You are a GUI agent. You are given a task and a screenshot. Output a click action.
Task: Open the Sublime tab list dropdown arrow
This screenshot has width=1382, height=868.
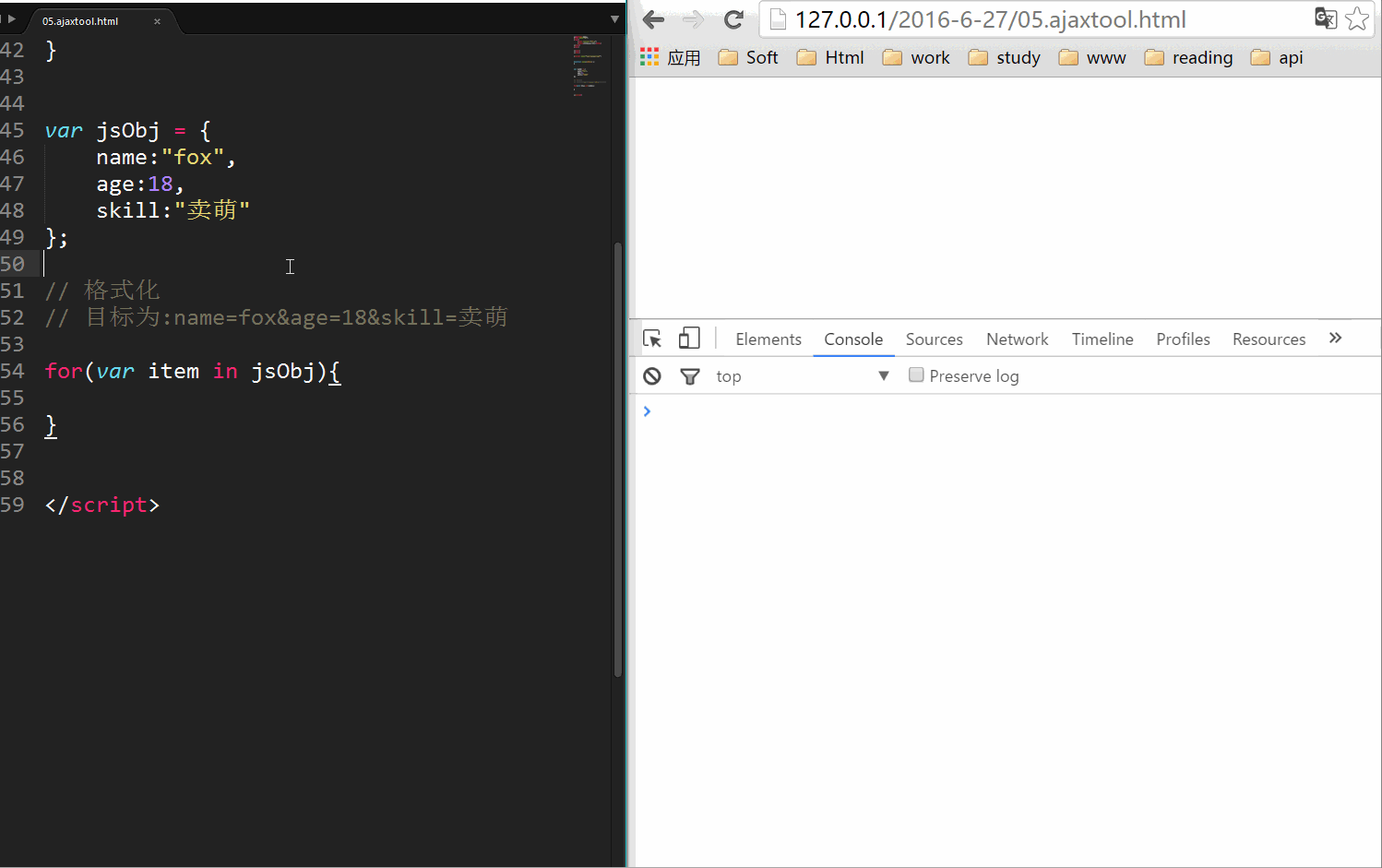click(614, 18)
